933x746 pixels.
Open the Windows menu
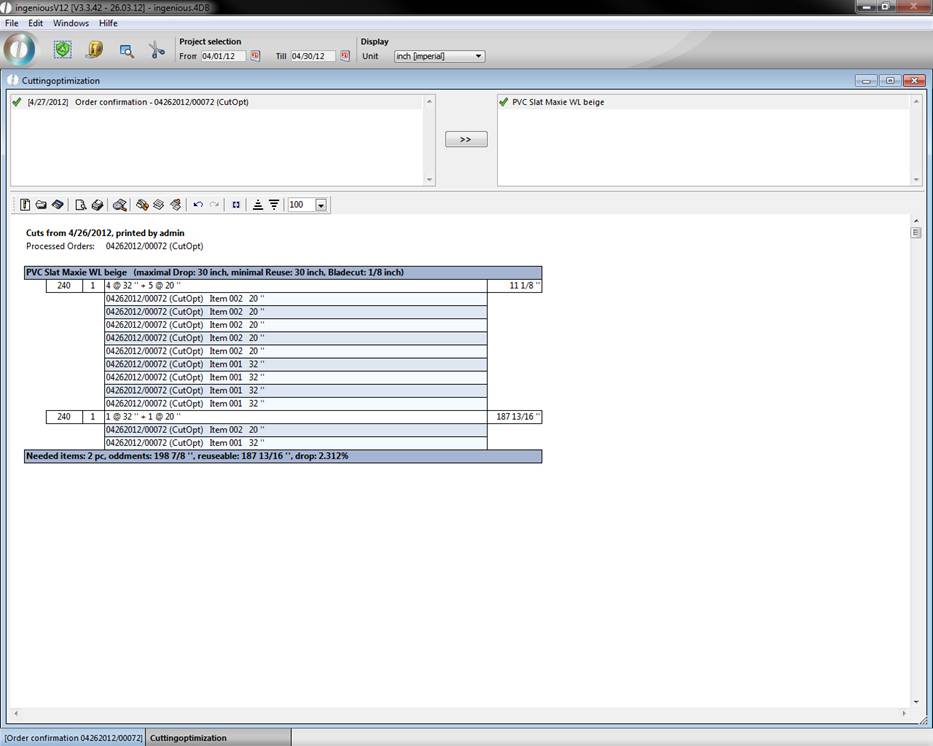click(x=71, y=23)
